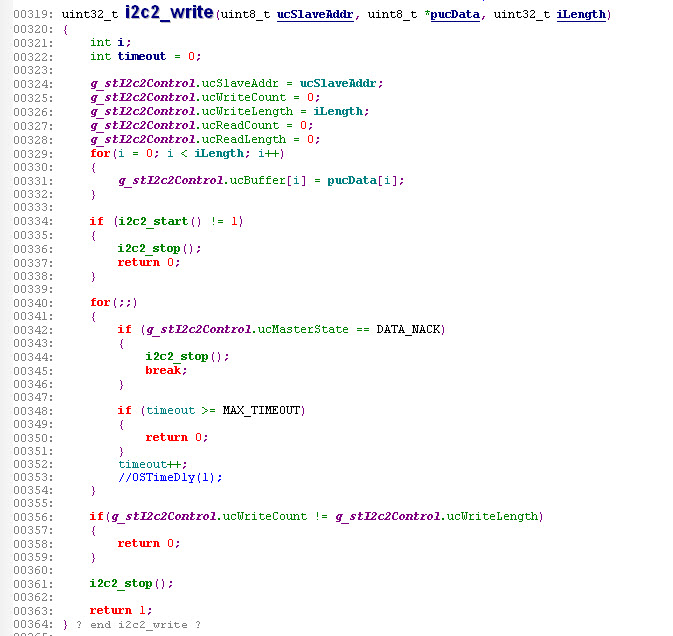Click g_stI2c2Control in the ucMasterState check
Image resolution: width=673 pixels, height=636 pixels.
tap(199, 329)
